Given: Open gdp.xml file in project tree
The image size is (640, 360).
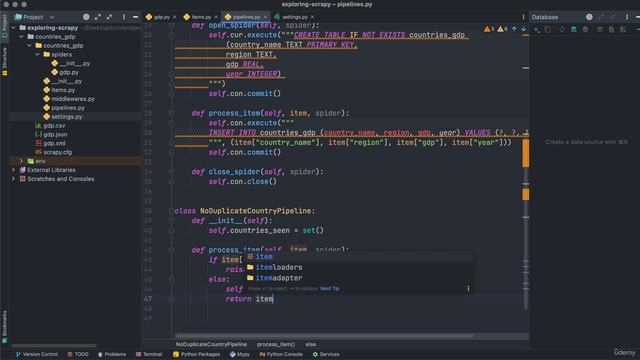Looking at the screenshot, I should (x=51, y=143).
